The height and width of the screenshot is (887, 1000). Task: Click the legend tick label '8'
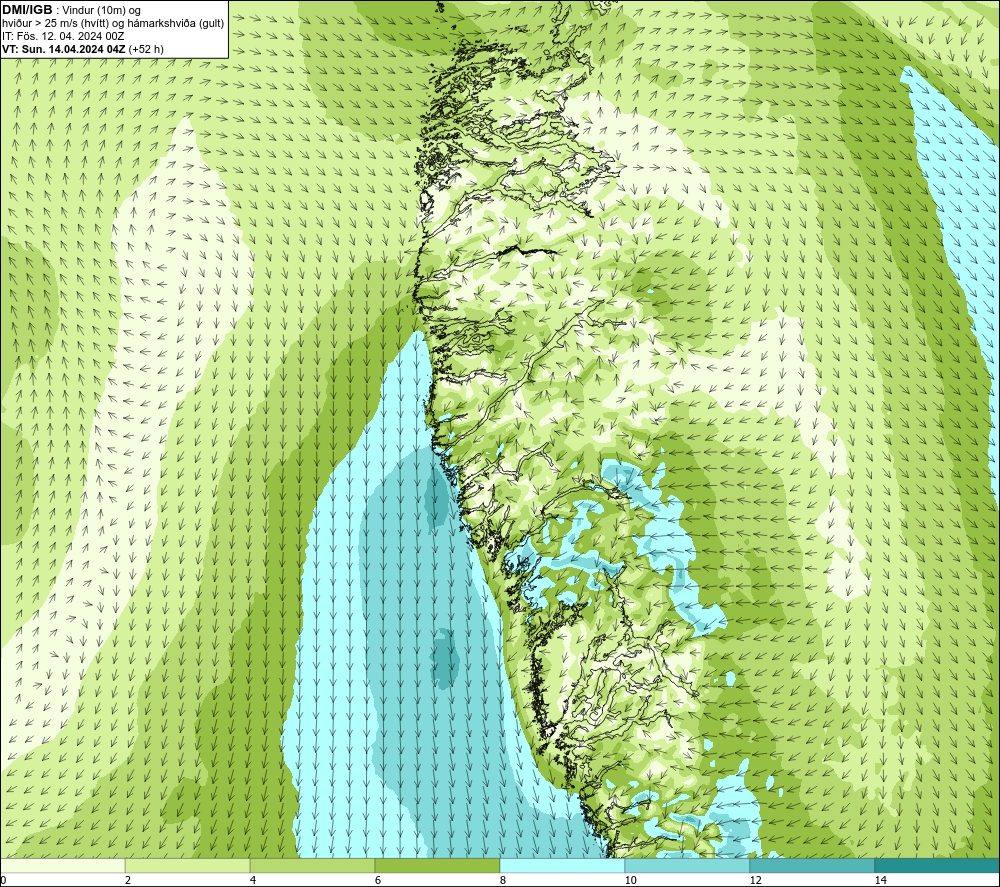503,881
